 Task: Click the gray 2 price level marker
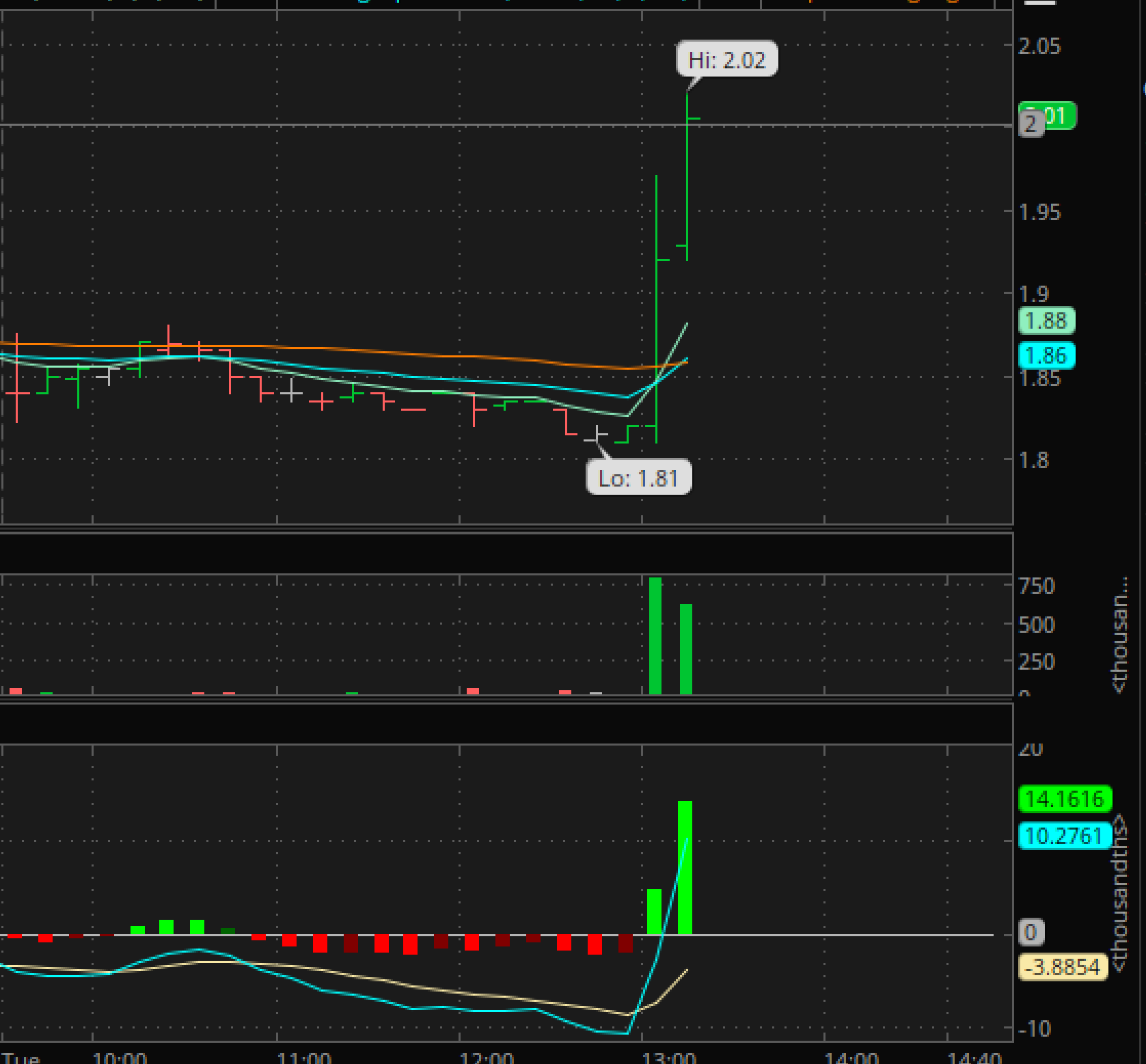[1031, 124]
